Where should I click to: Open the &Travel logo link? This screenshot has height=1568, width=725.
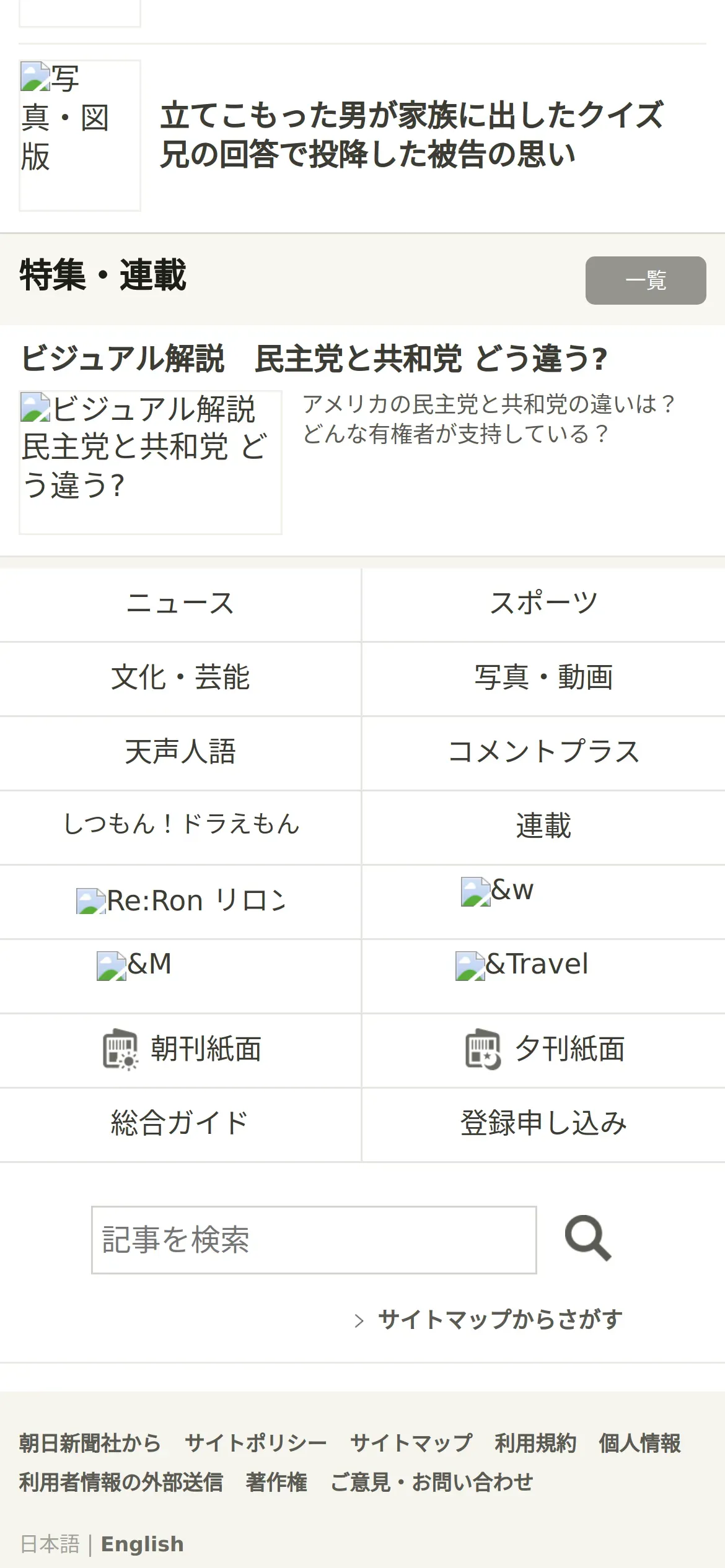pos(522,965)
